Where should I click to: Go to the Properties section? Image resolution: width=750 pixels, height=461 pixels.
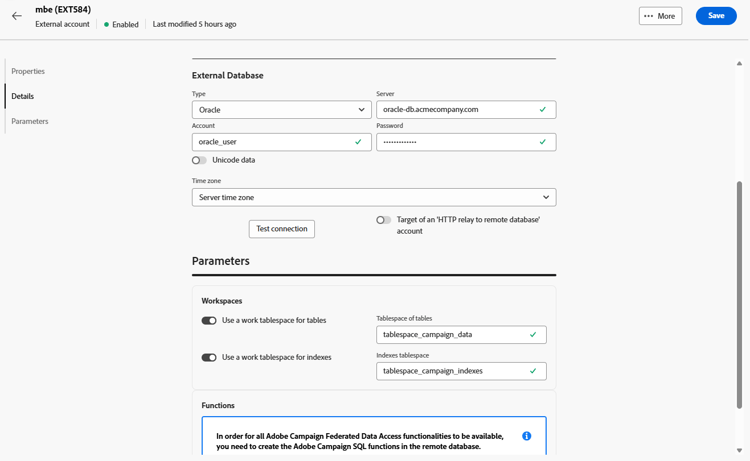tap(28, 71)
